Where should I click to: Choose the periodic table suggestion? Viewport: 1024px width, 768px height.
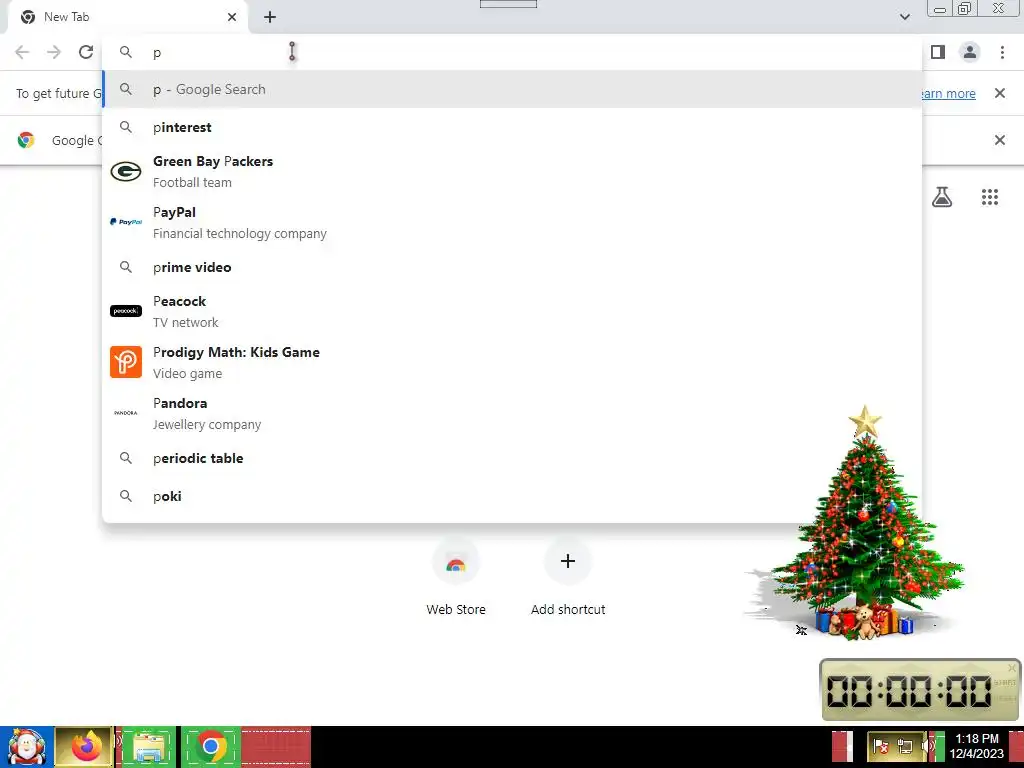(x=512, y=458)
